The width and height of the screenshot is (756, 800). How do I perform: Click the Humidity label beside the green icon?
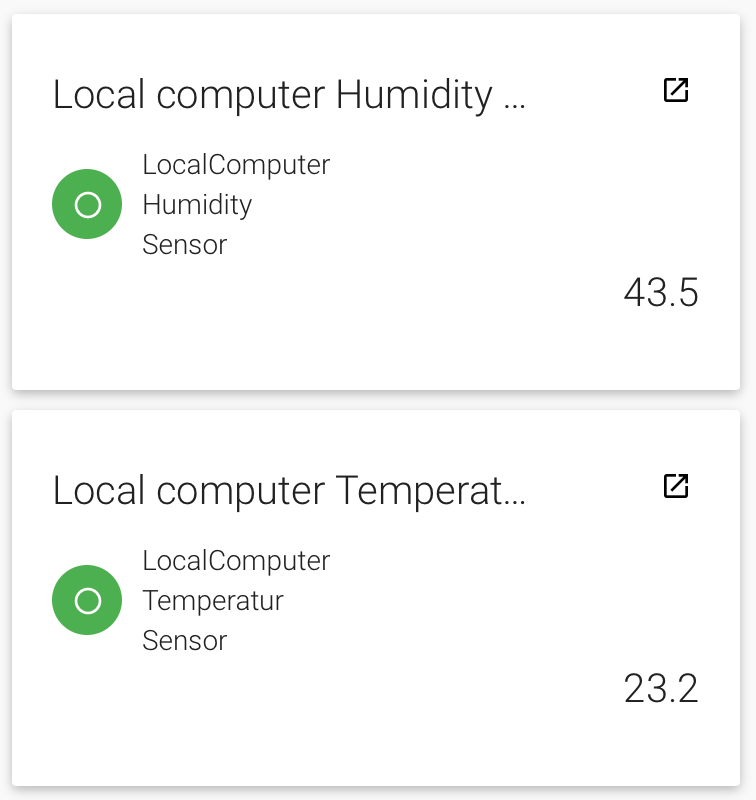coord(197,205)
